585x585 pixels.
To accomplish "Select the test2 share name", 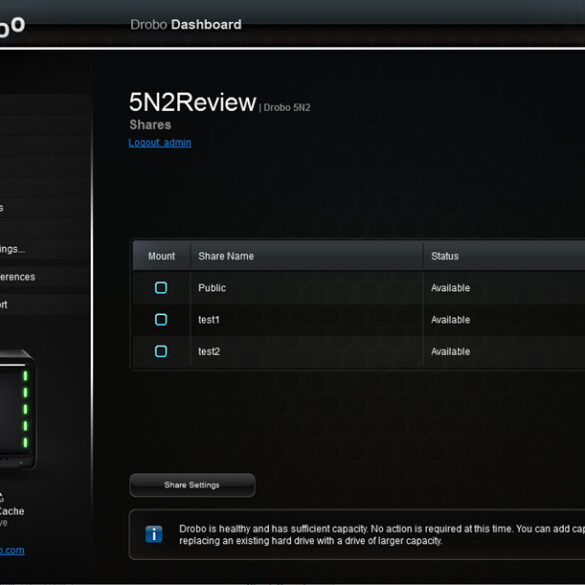I will tap(209, 351).
